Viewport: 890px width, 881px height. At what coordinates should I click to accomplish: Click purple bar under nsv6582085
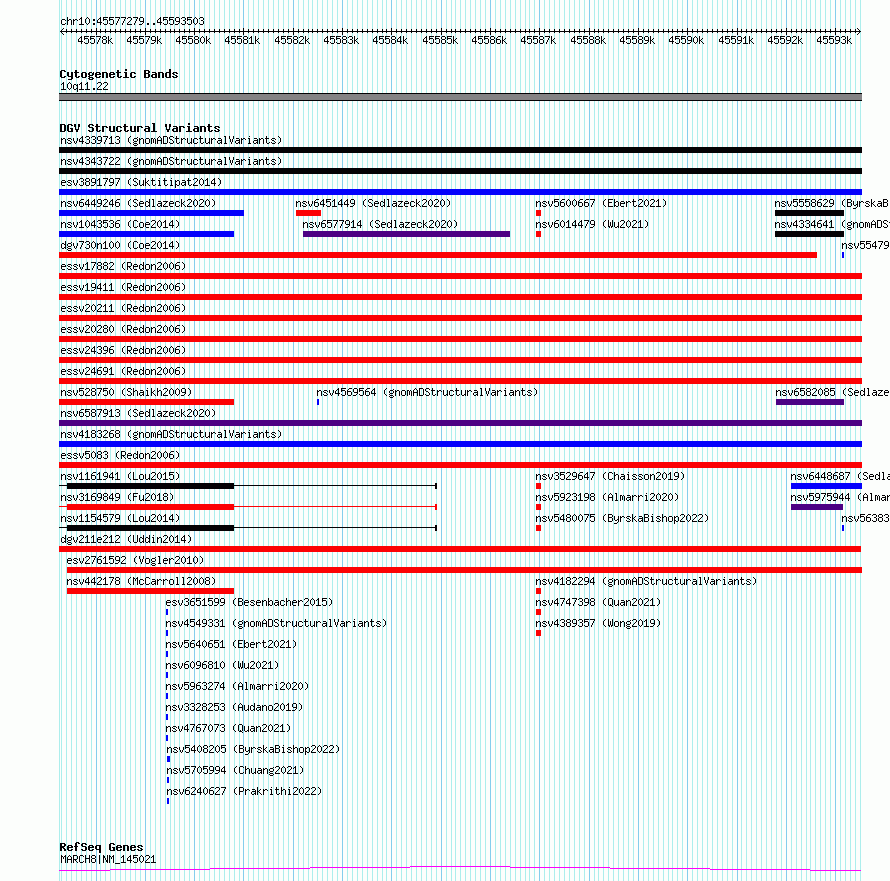[x=810, y=402]
